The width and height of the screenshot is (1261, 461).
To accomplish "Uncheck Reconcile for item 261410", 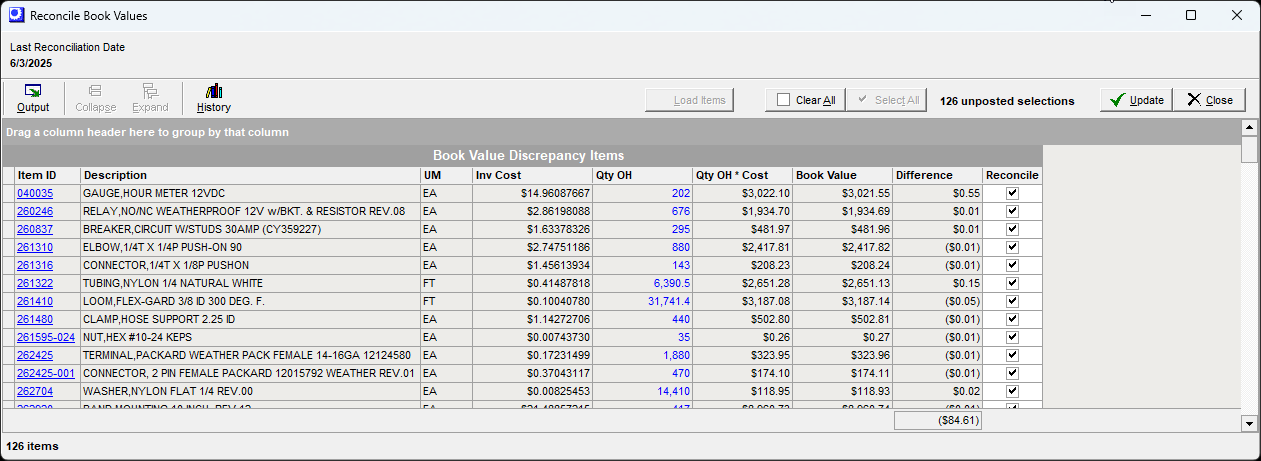I will (x=1012, y=301).
